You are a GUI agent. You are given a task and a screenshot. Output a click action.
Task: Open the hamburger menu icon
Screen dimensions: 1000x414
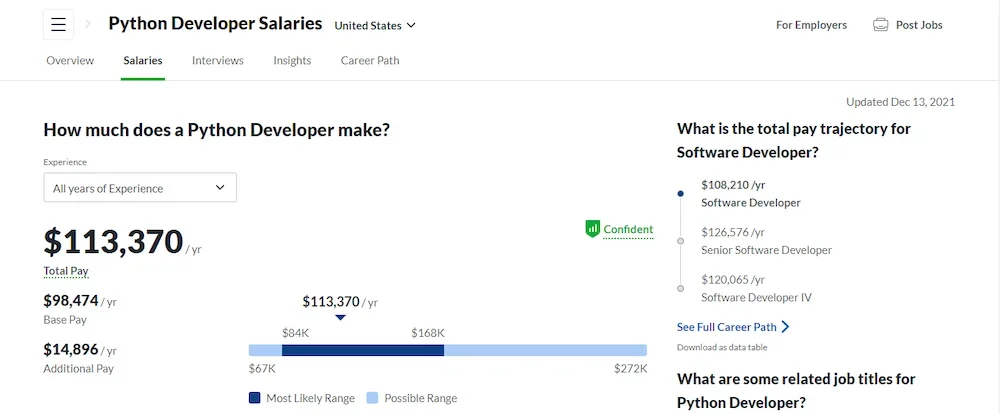[x=58, y=25]
